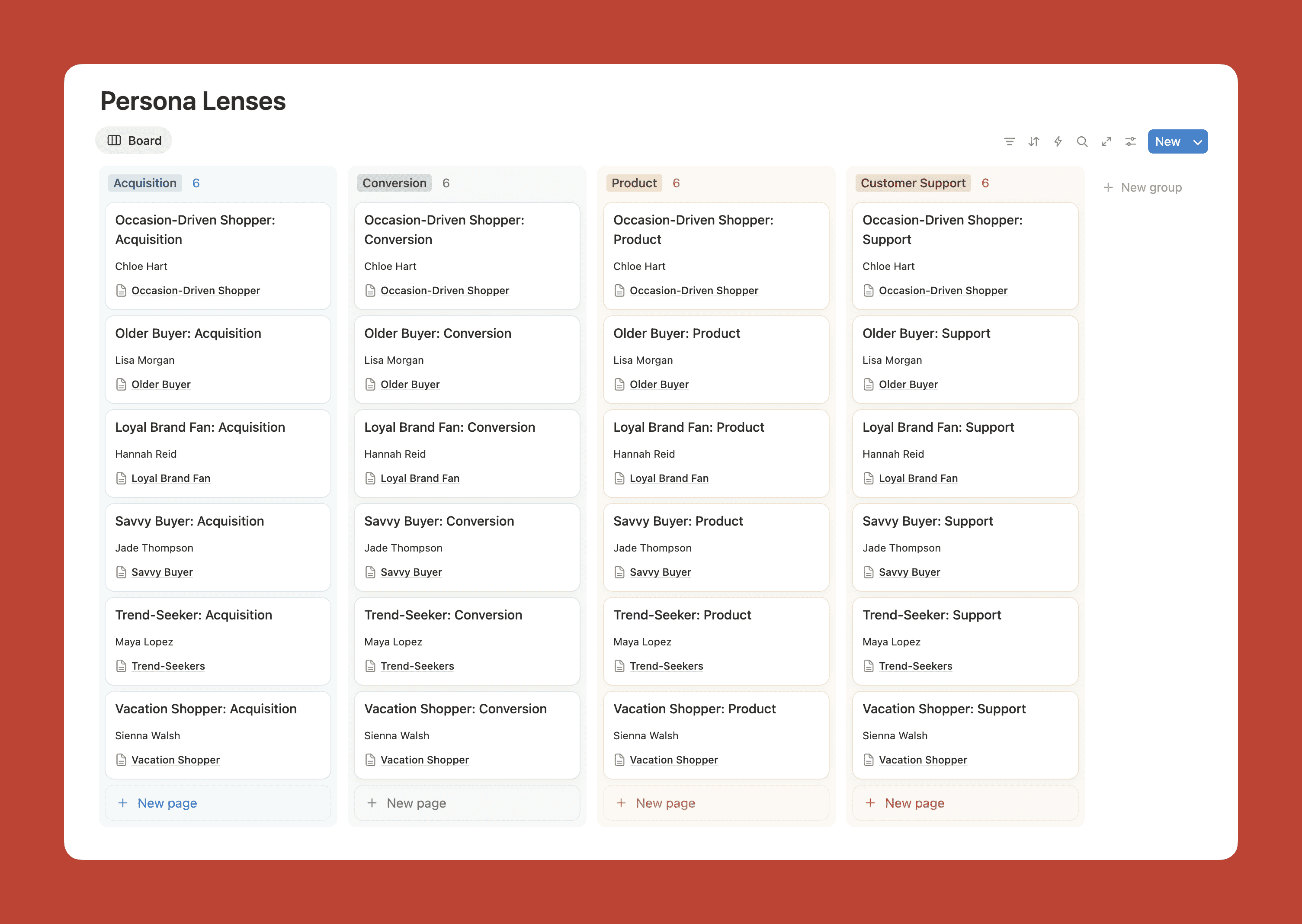1302x924 pixels.
Task: Select the Board view tab
Action: [x=134, y=141]
